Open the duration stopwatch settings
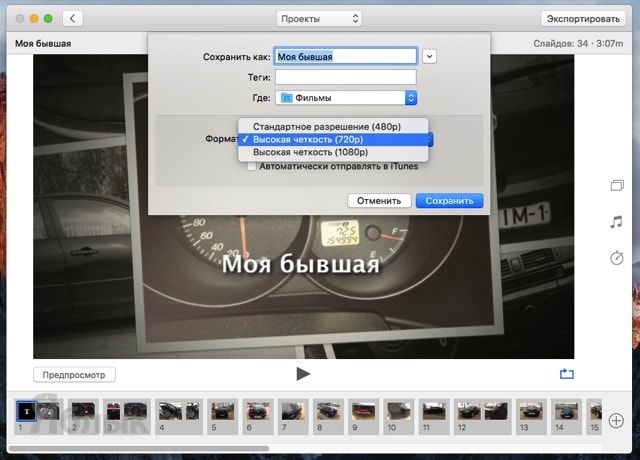The height and width of the screenshot is (460, 640). [x=617, y=258]
